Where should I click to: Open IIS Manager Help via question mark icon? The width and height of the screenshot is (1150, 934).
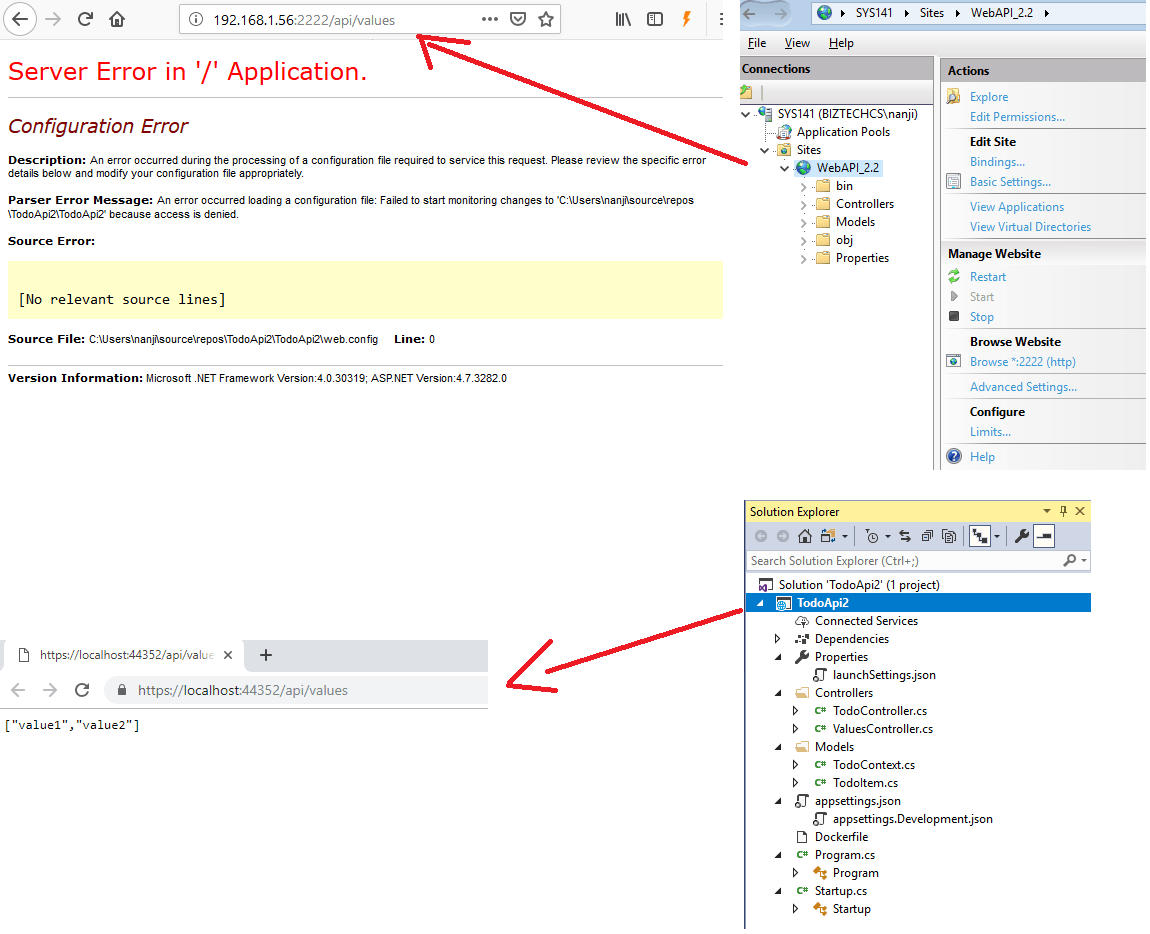click(954, 456)
